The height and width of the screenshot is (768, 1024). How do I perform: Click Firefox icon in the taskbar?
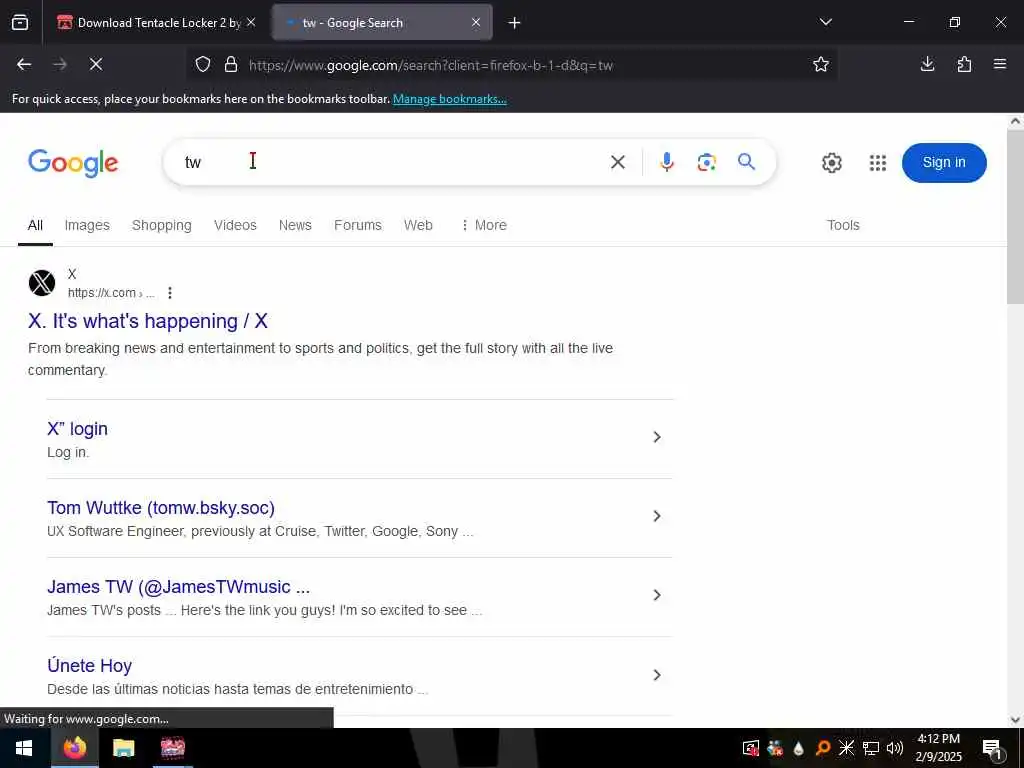point(74,748)
